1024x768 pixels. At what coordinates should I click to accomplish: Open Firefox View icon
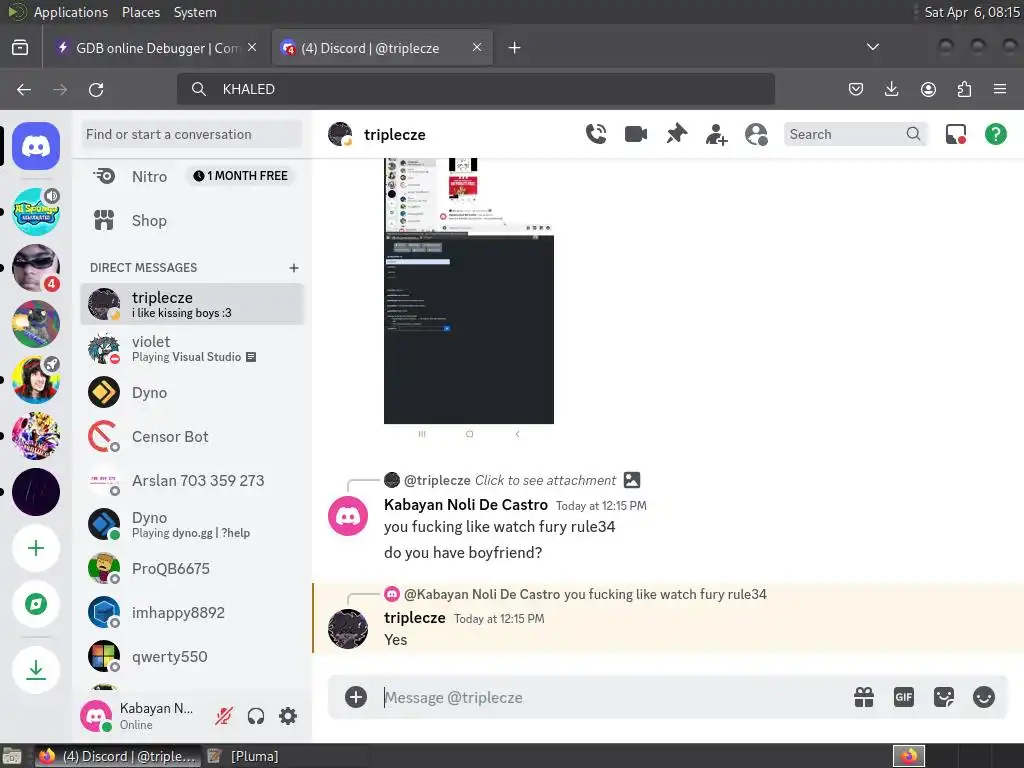click(x=20, y=48)
